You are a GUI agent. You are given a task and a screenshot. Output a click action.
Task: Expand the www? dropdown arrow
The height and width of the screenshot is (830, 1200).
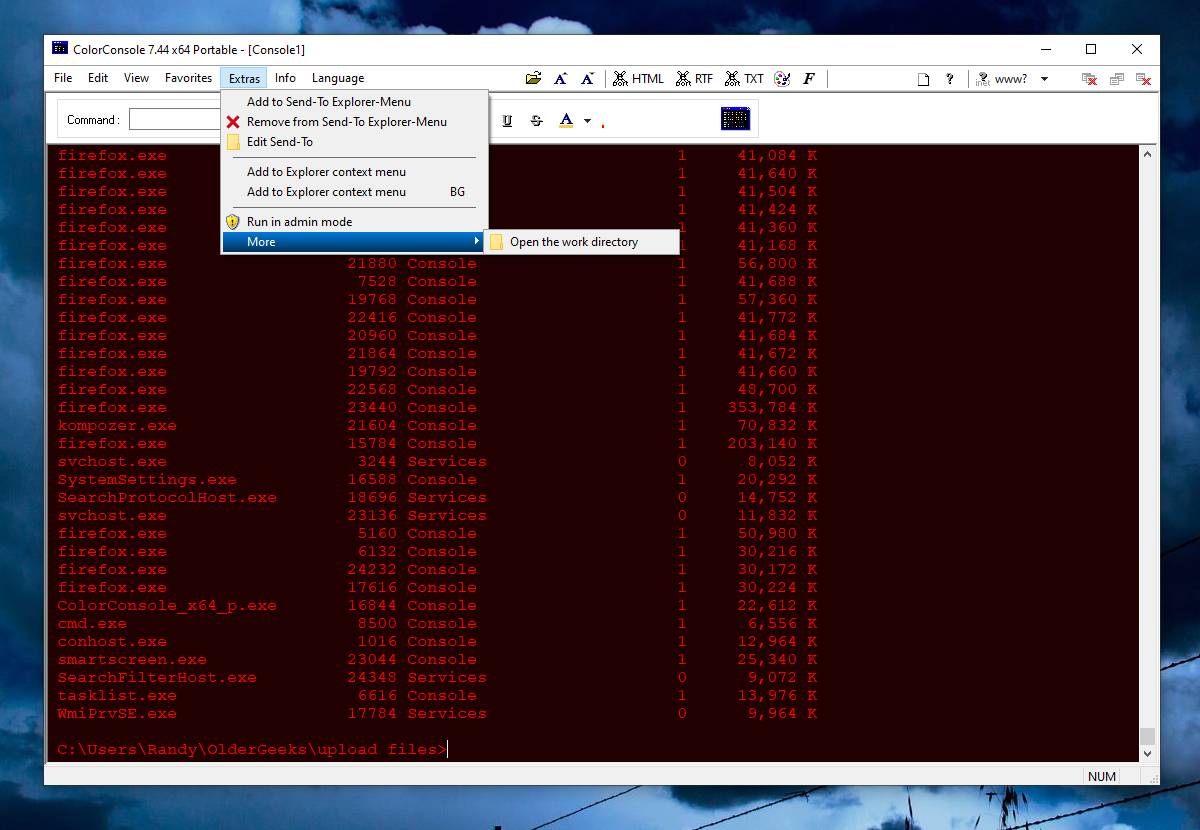[1044, 78]
